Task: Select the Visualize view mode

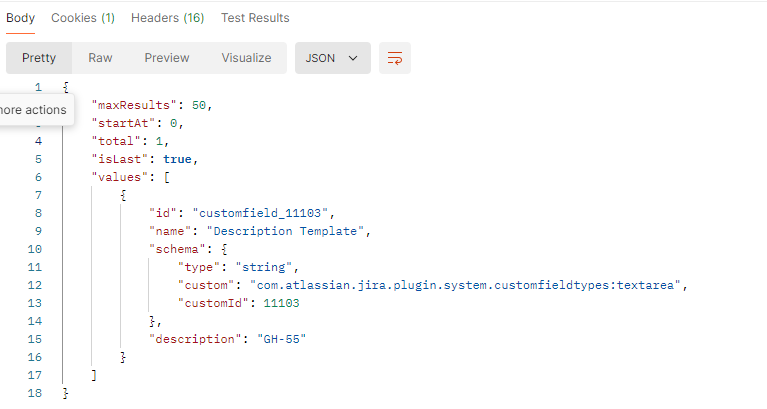Action: pos(246,58)
